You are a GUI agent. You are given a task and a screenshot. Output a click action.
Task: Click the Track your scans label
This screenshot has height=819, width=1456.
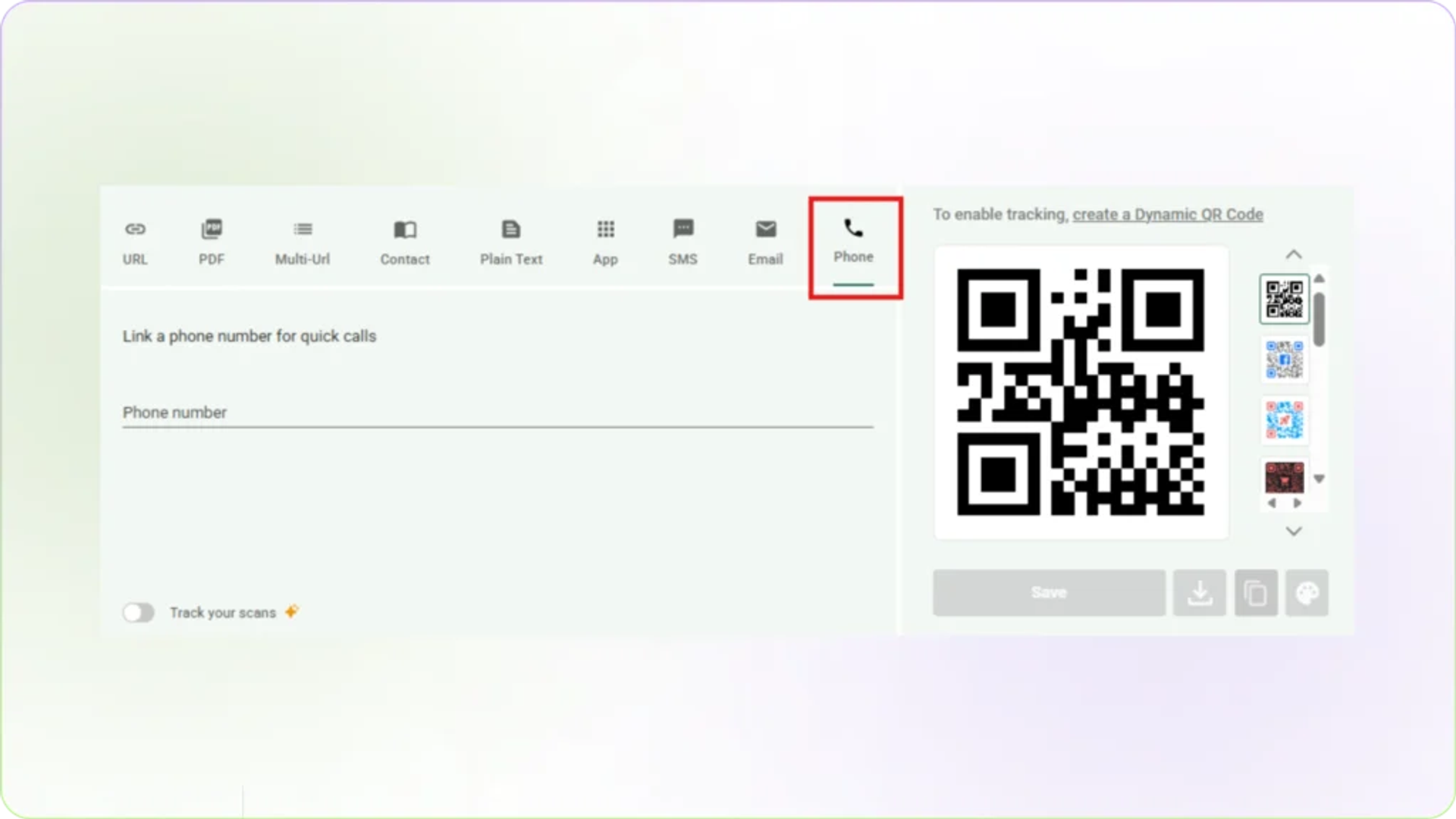point(223,613)
